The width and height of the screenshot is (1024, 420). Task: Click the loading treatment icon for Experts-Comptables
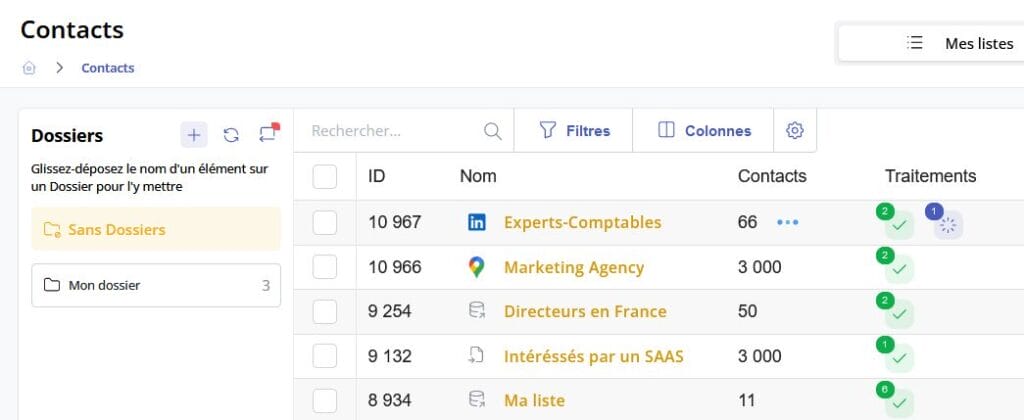coord(948,225)
